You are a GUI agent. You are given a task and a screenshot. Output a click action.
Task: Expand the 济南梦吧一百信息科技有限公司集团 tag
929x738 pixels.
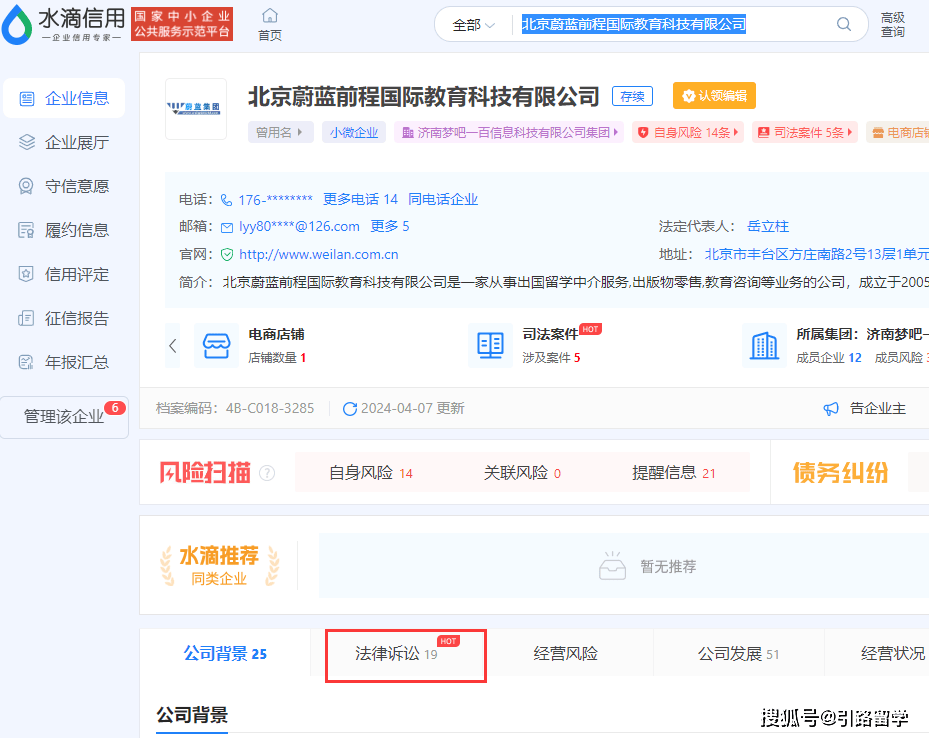click(x=509, y=132)
